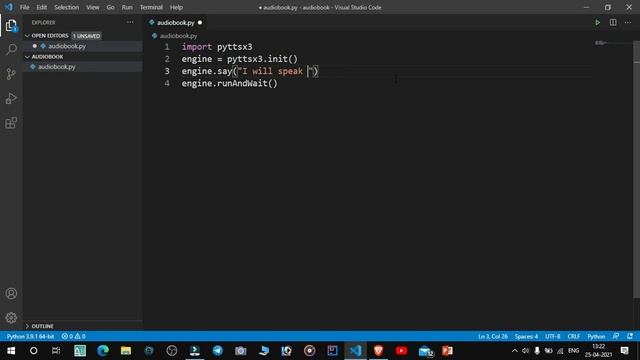This screenshot has height=360, width=640.
Task: Open editor More Actions ellipsis
Action: 628,22
